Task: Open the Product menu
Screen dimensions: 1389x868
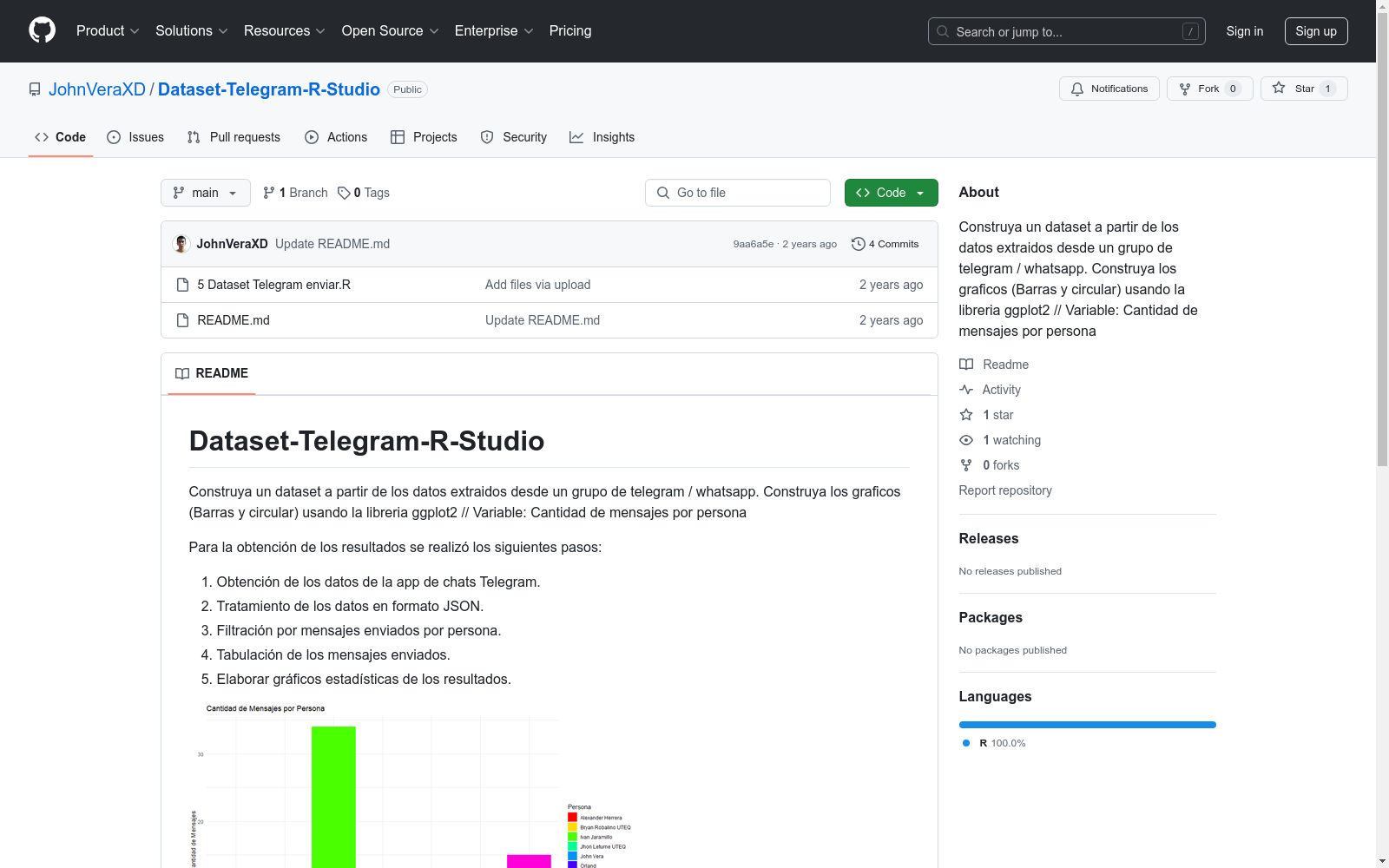Action: (108, 31)
